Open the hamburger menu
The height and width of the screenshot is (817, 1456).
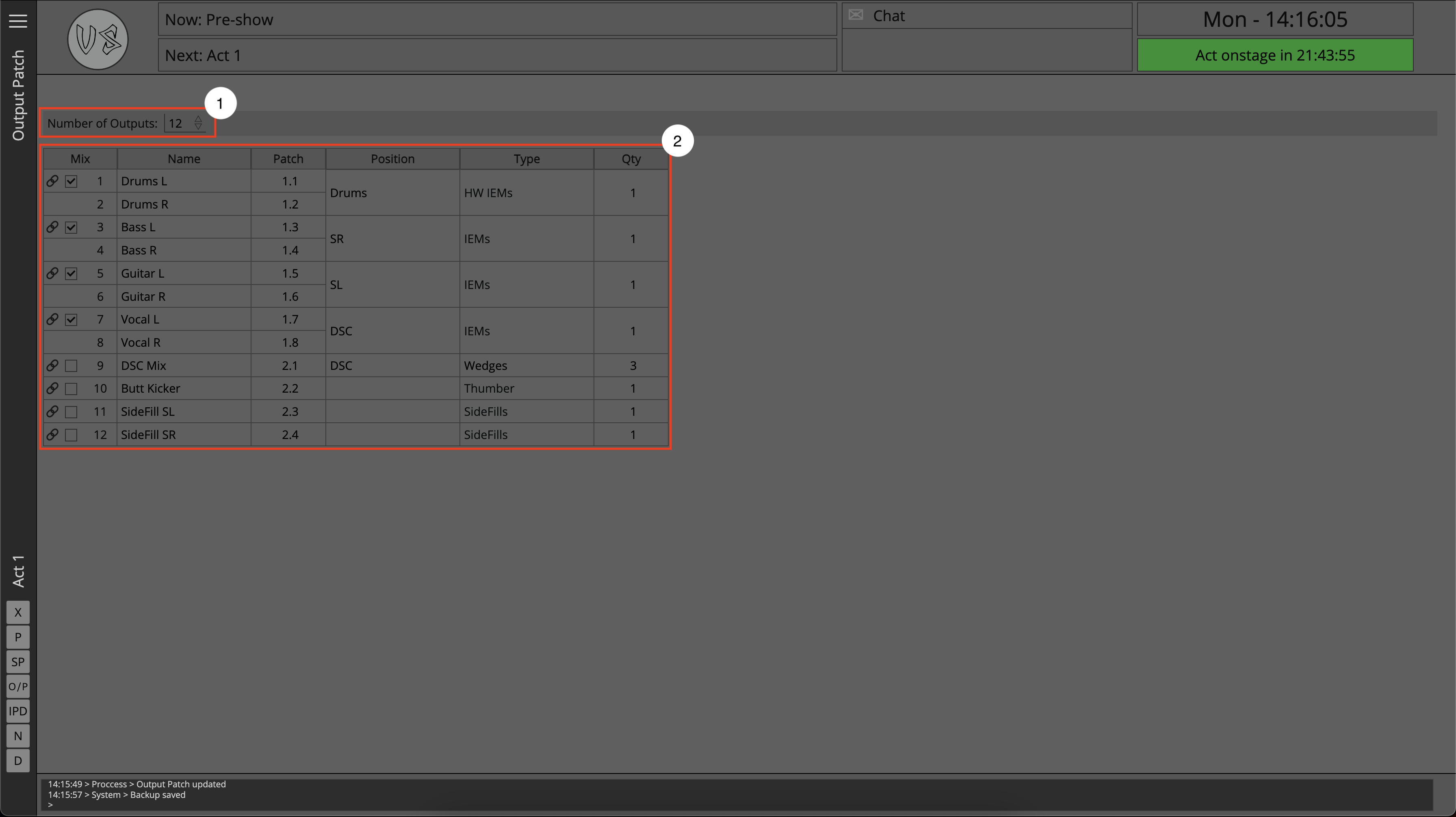18,21
